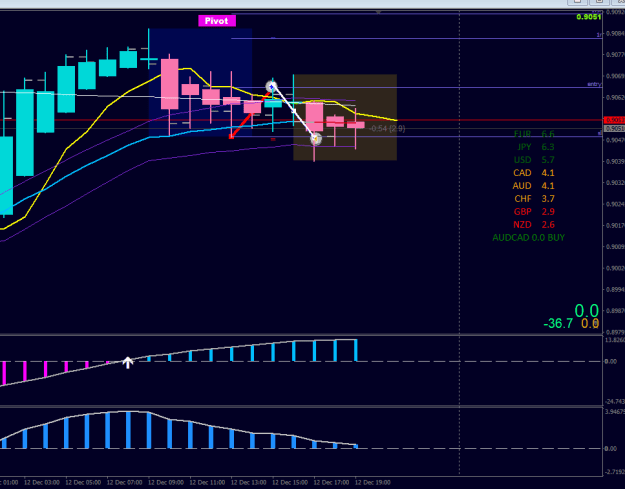The image size is (625, 489).
Task: Click the 12 Dec 15:00 time axis label
Action: coord(290,482)
